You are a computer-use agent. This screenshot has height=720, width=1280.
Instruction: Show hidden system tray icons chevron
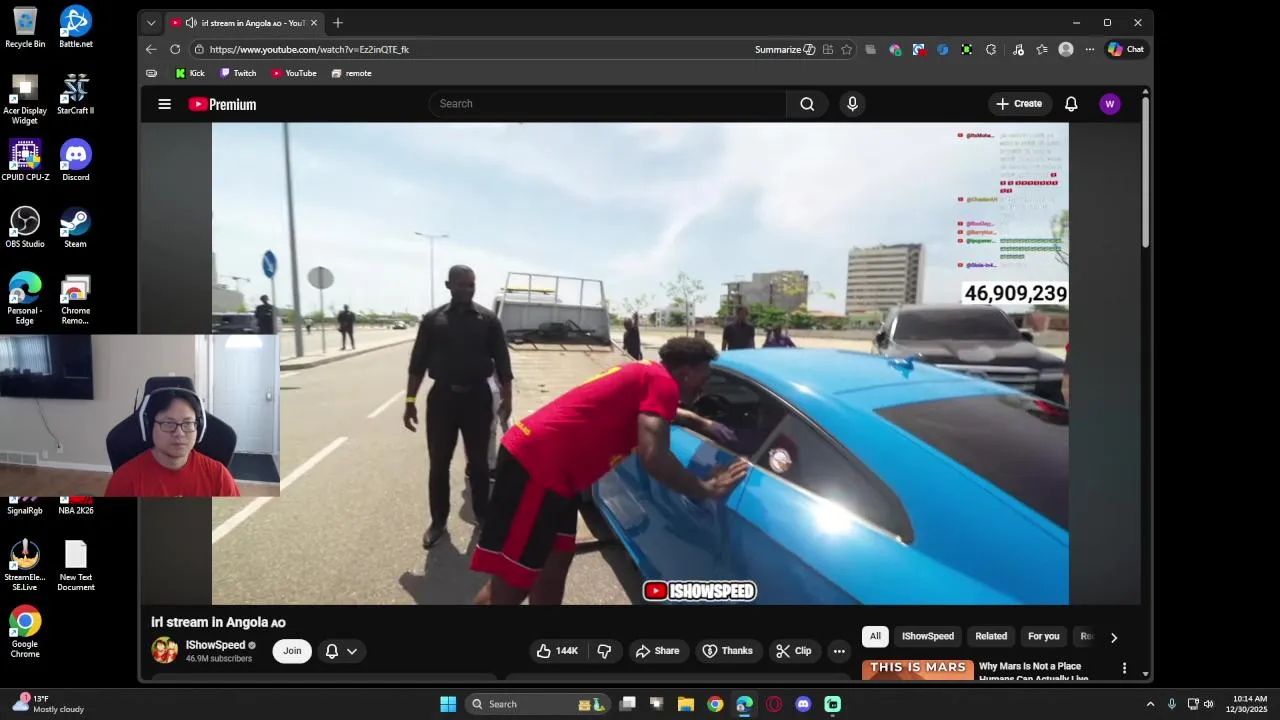coord(1150,704)
